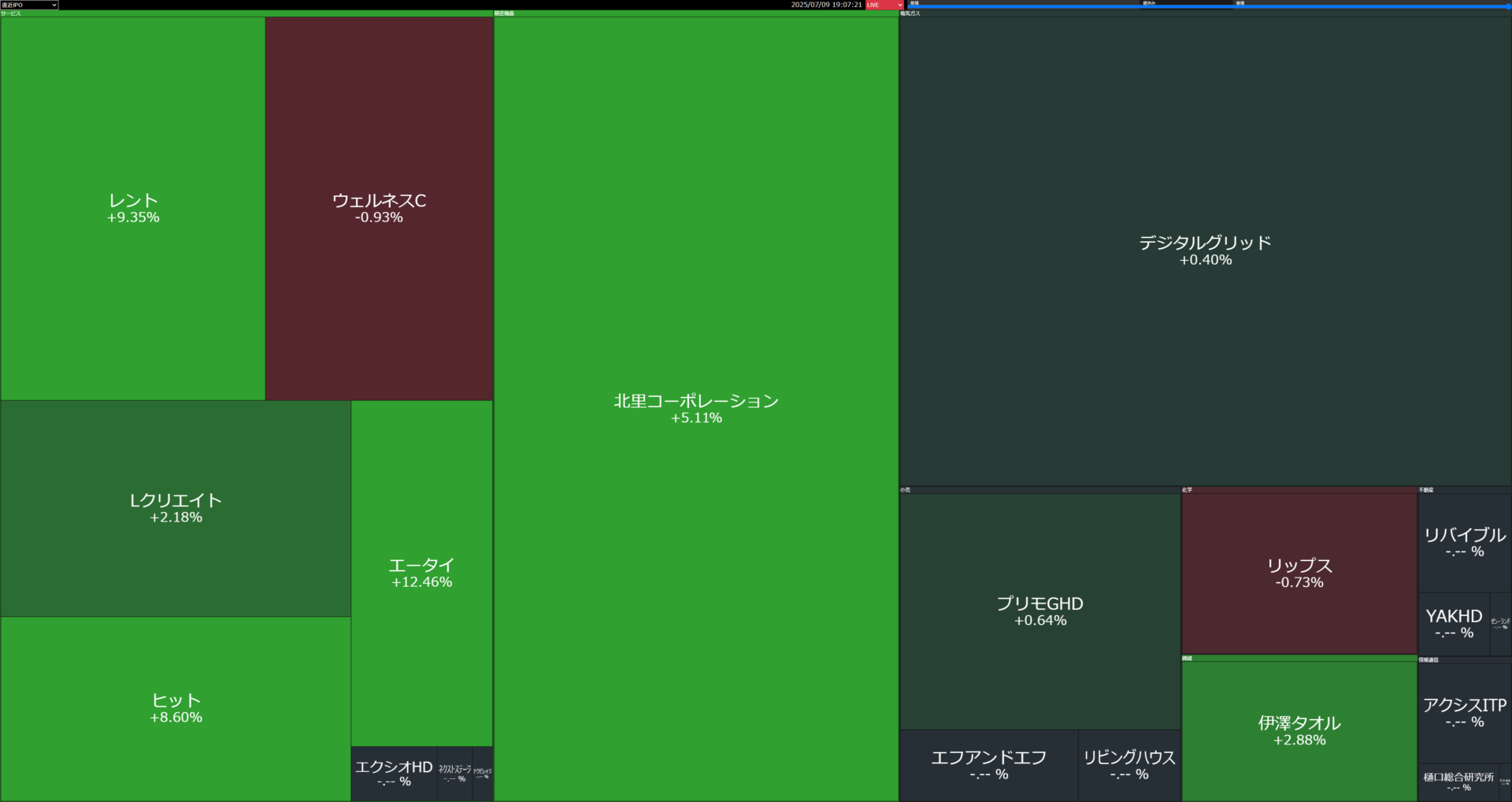Open the 直近IPO category dropdown

pyautogui.click(x=29, y=5)
